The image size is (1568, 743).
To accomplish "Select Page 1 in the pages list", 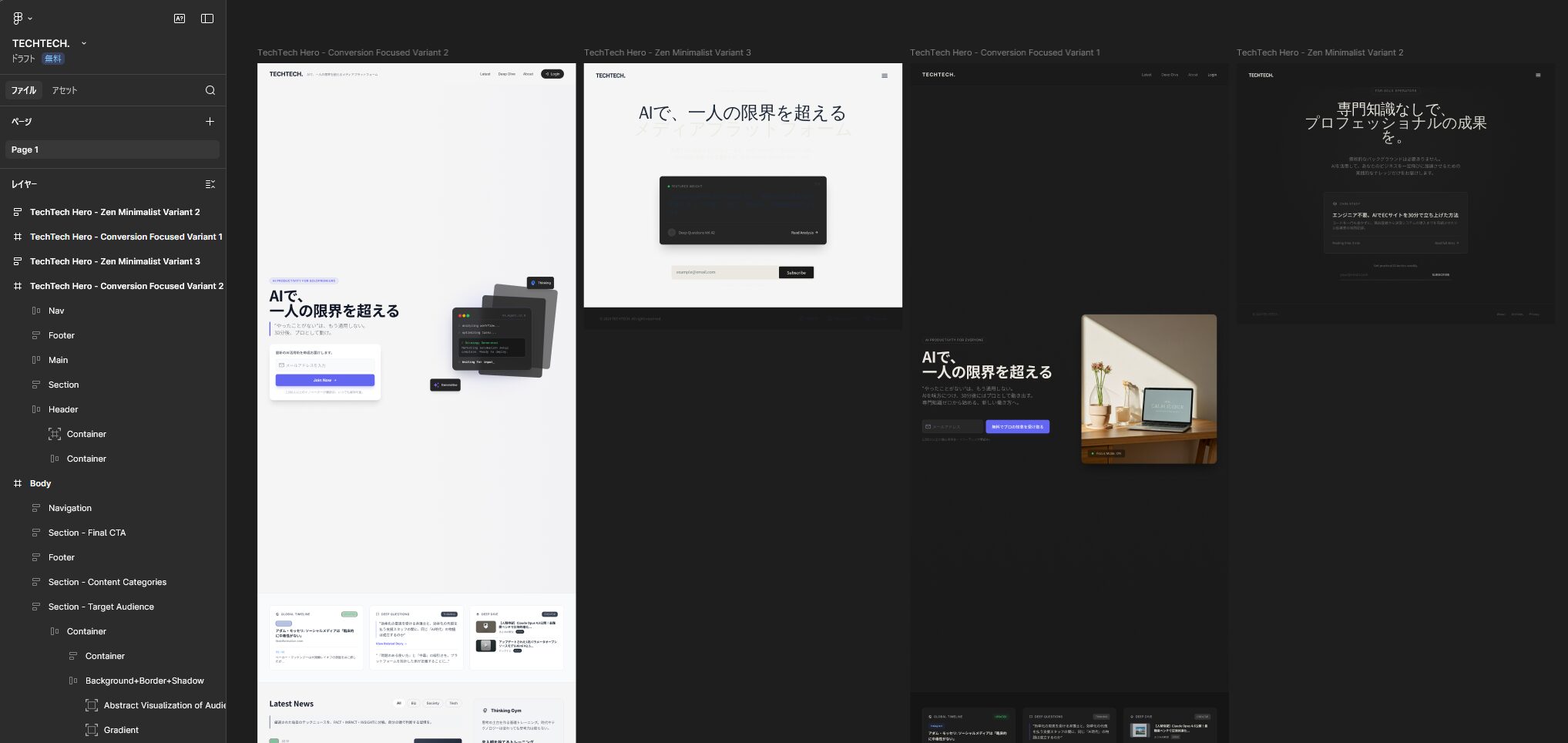I will (x=25, y=150).
